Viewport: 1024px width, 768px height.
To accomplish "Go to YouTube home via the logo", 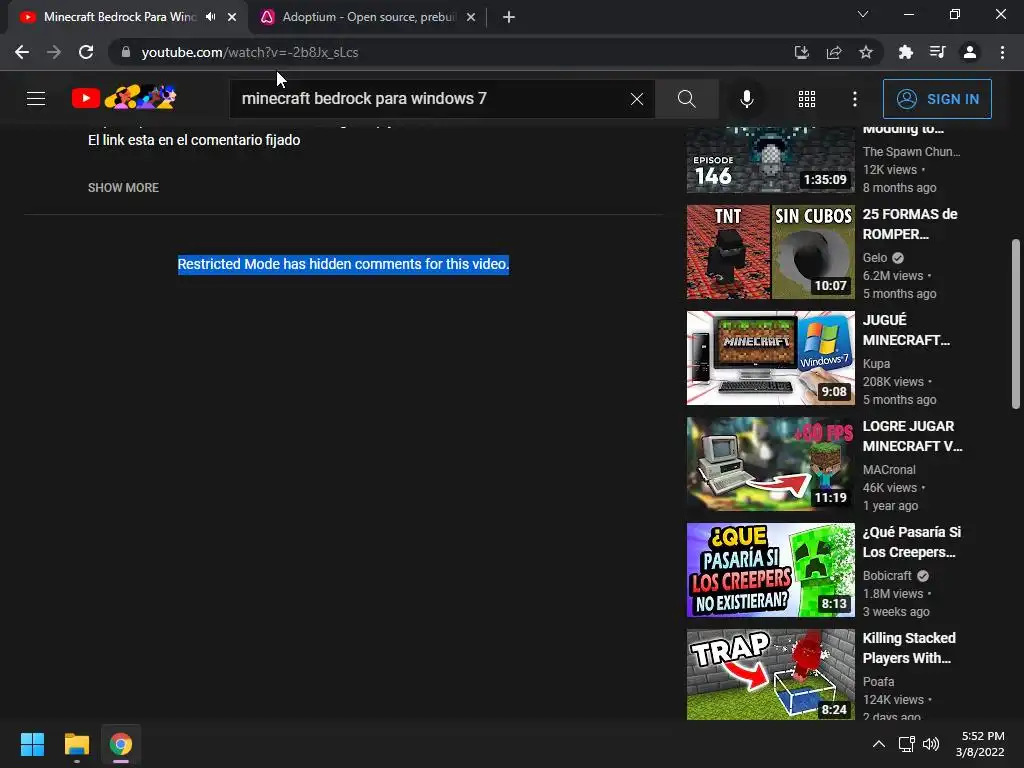I will tap(124, 98).
